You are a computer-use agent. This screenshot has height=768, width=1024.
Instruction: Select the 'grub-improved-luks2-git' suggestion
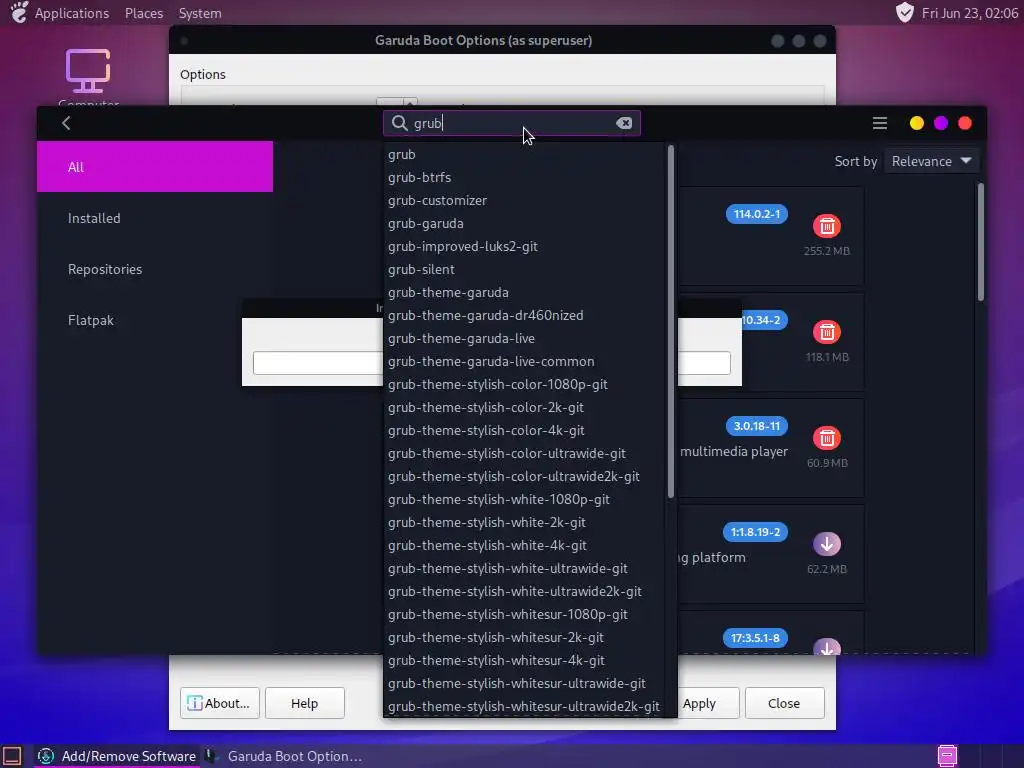pos(524,246)
